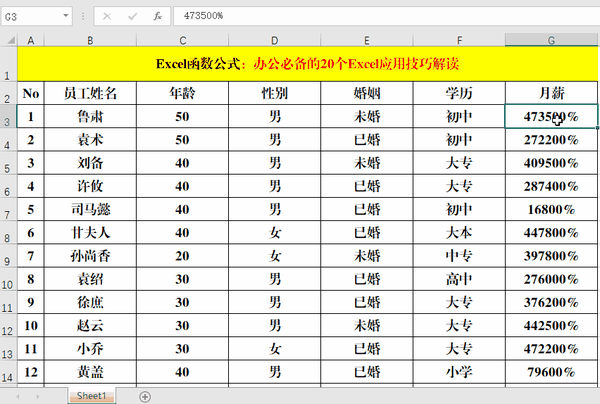Select column G header
This screenshot has width=600, height=404.
551,40
